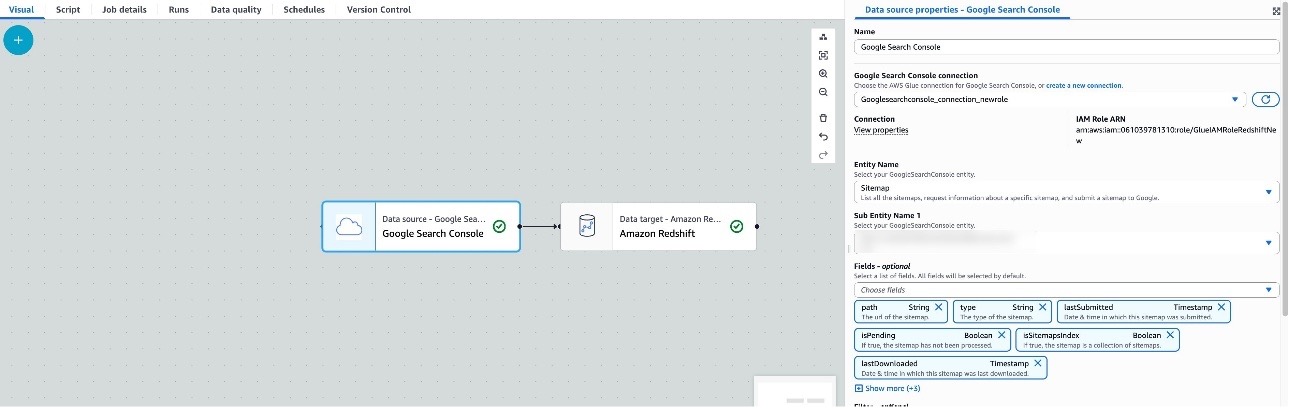Open the Google Search Console connection dropdown
This screenshot has width=1292, height=409.
click(1046, 100)
